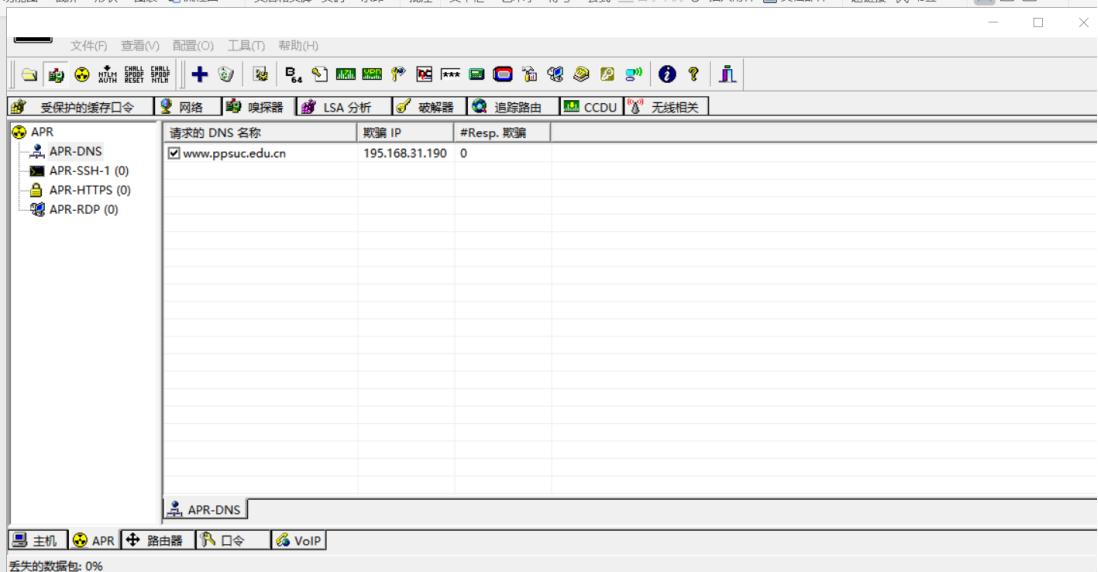Open the 帮助(H) menu
This screenshot has width=1098, height=572.
298,46
